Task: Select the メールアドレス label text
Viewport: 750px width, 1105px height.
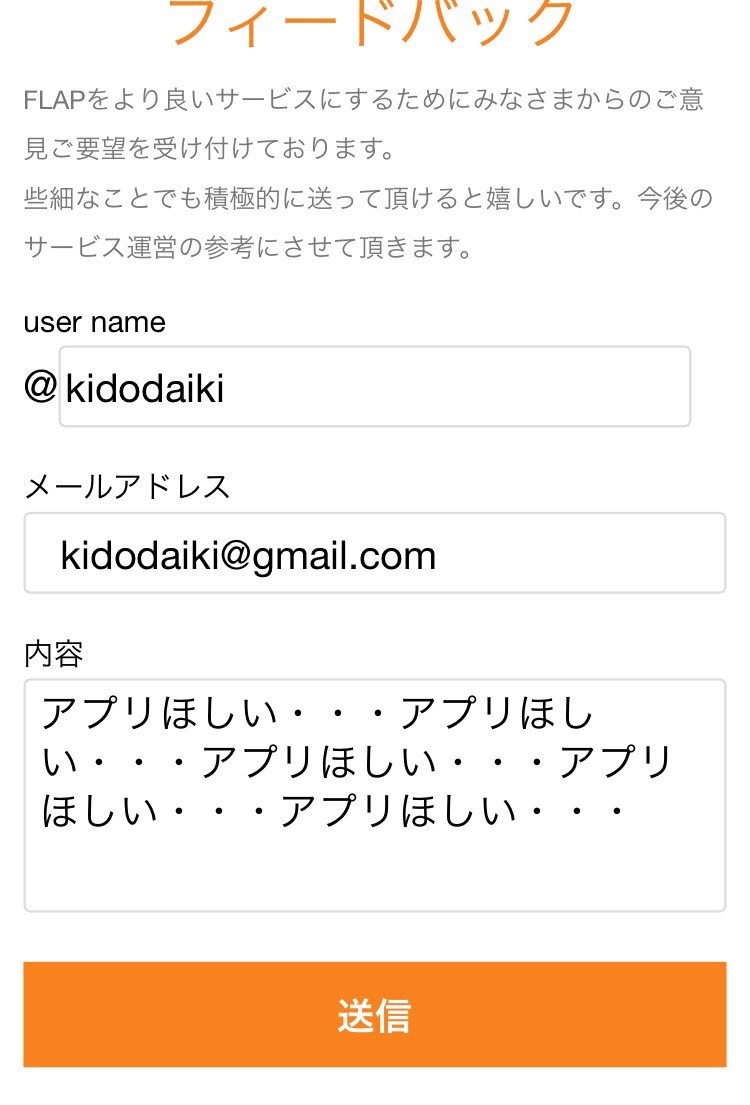Action: (127, 487)
